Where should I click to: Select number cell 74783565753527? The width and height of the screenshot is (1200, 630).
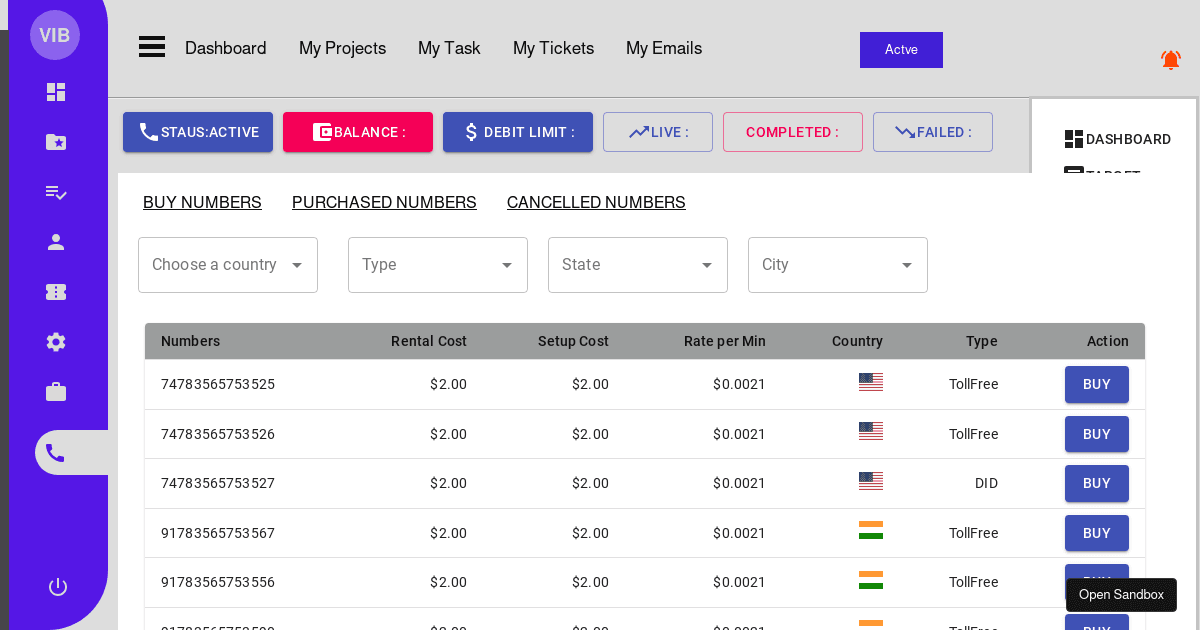(218, 483)
